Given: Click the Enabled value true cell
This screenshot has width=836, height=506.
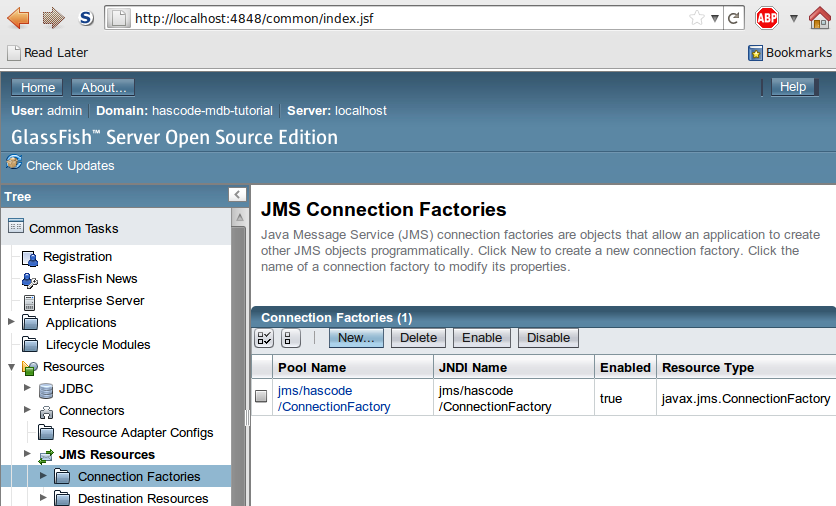Looking at the screenshot, I should pyautogui.click(x=610, y=399).
